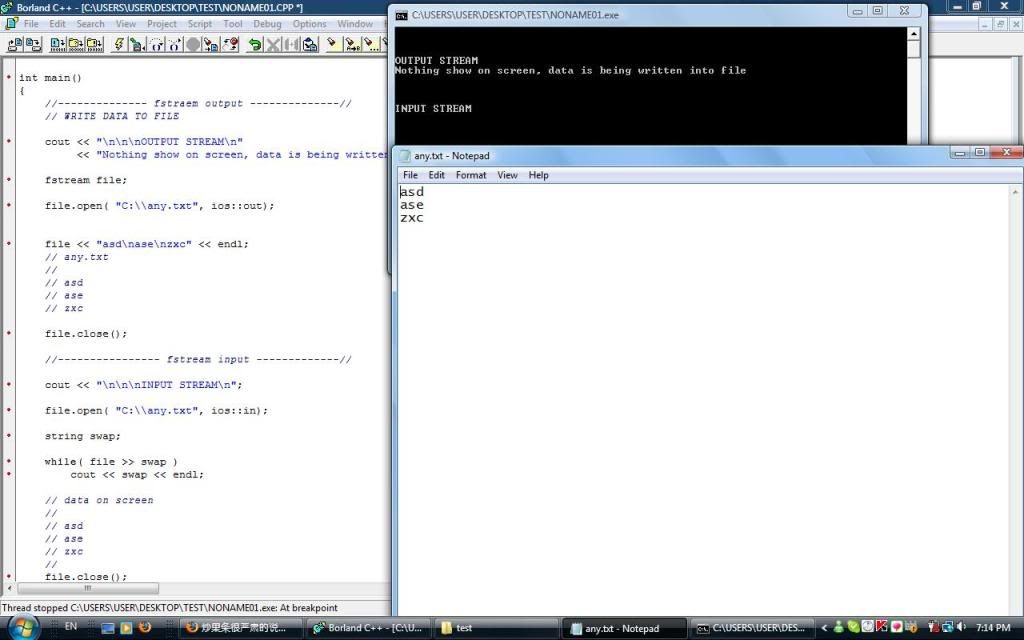
Task: Open the Project menu in Borland C++
Action: pyautogui.click(x=162, y=24)
